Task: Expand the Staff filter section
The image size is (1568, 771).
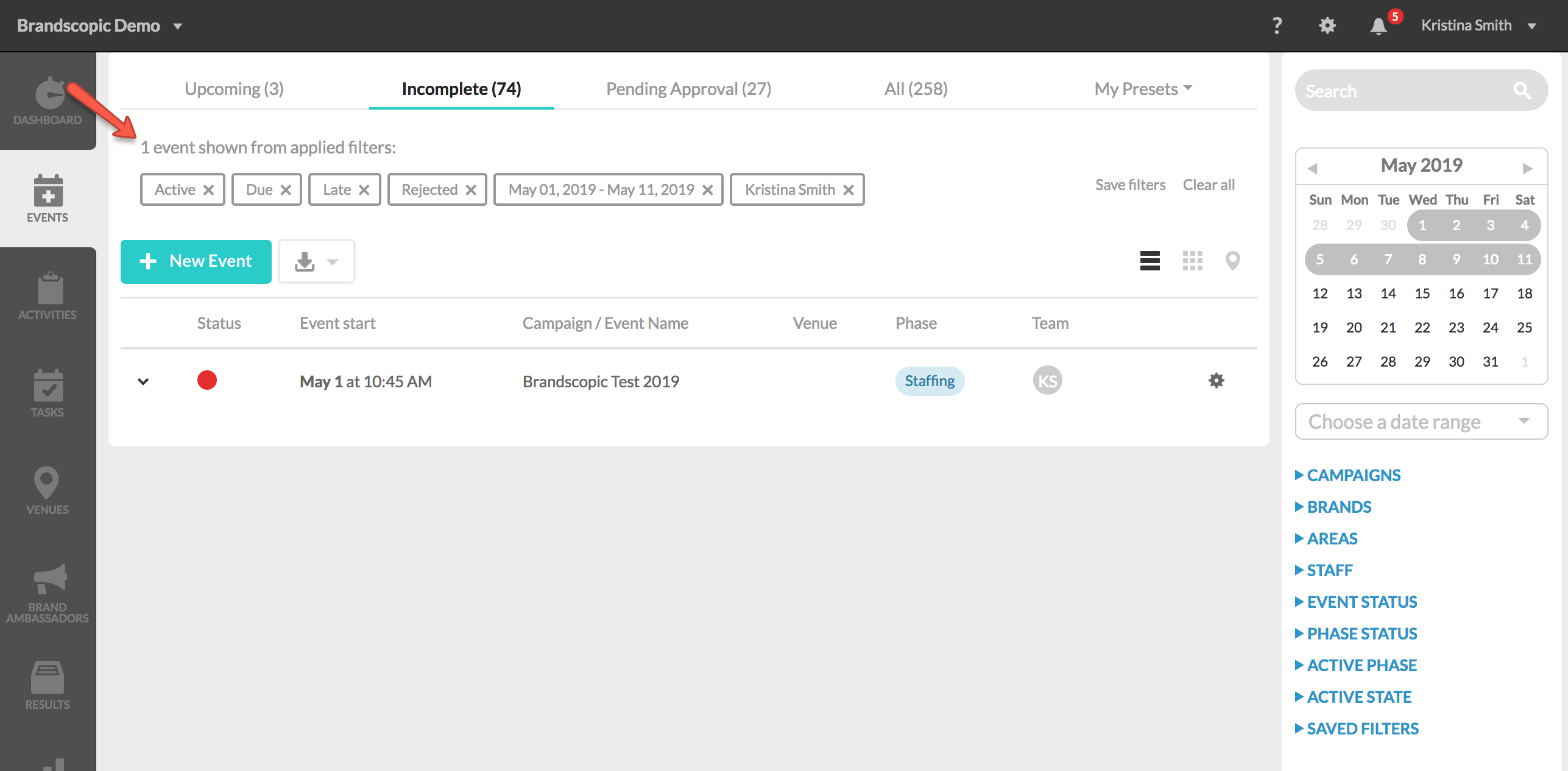Action: pos(1324,570)
